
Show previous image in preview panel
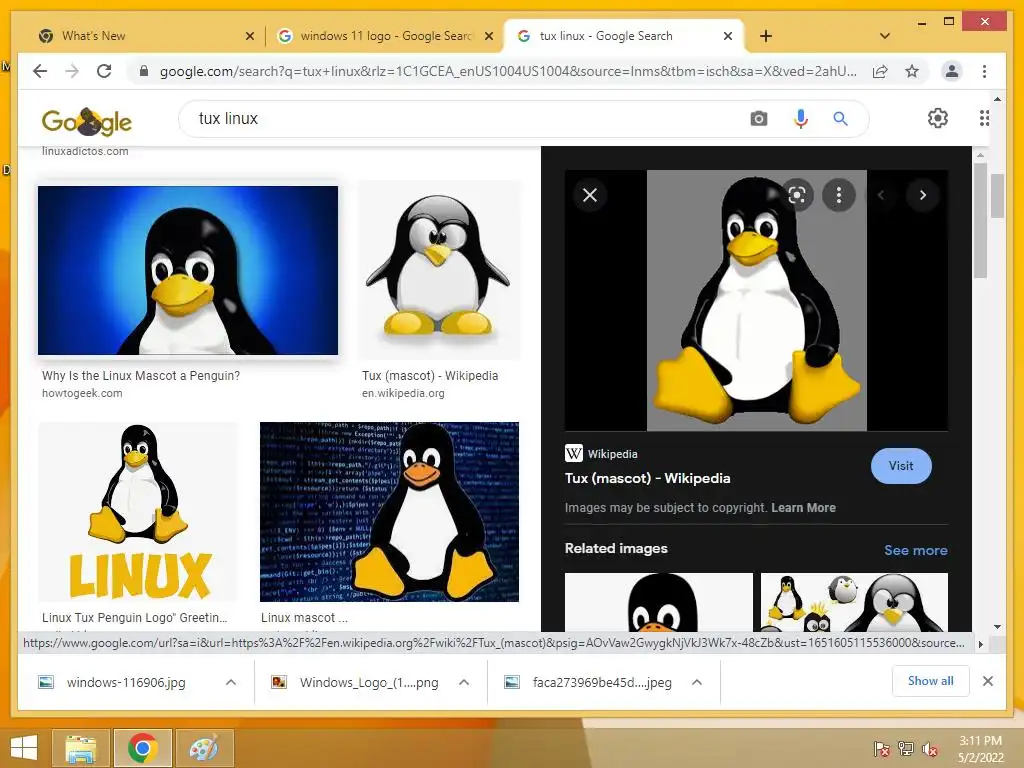point(881,195)
